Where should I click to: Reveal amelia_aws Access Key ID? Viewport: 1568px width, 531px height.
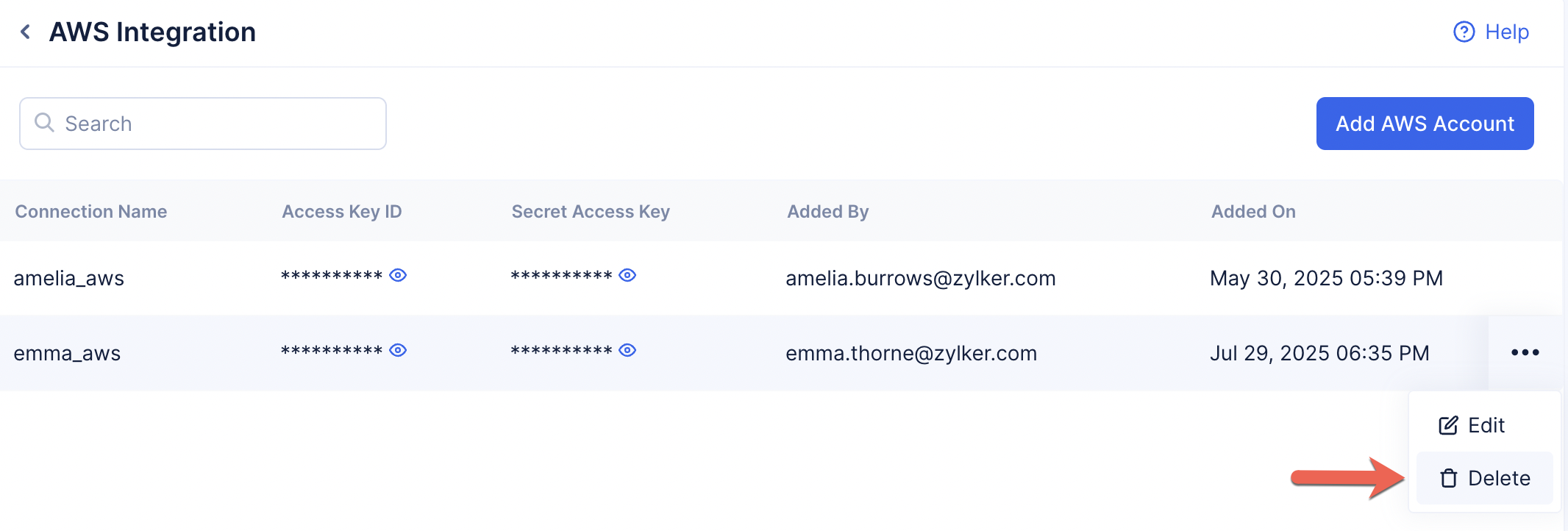click(398, 275)
